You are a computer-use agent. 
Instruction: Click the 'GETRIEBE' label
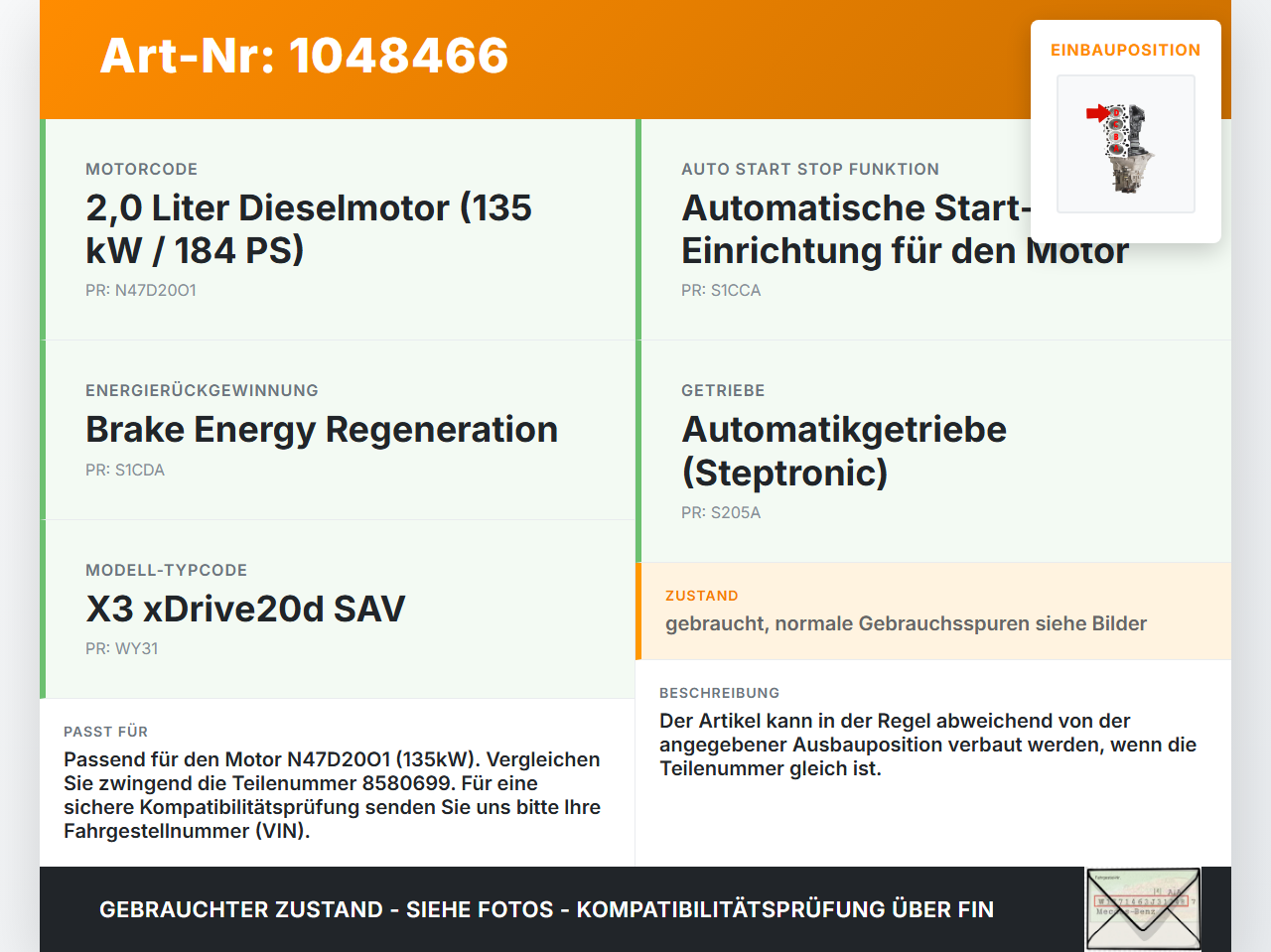pyautogui.click(x=723, y=390)
